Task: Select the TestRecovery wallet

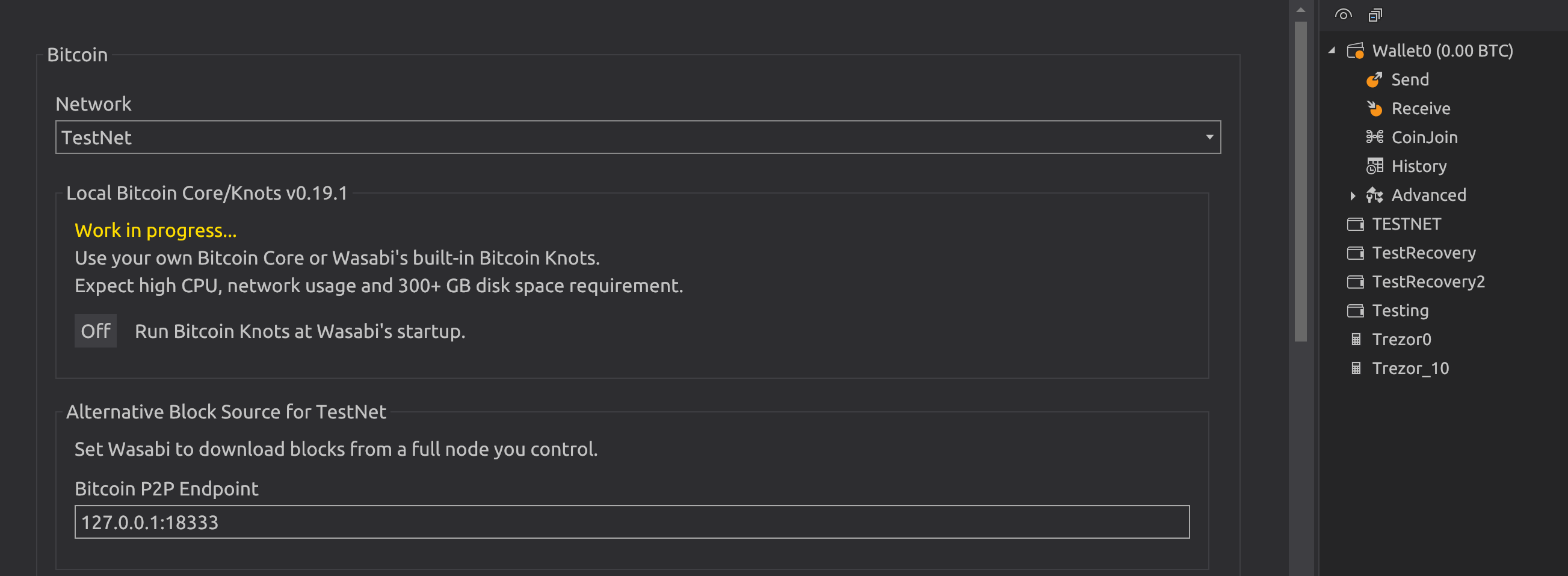Action: [x=1423, y=253]
